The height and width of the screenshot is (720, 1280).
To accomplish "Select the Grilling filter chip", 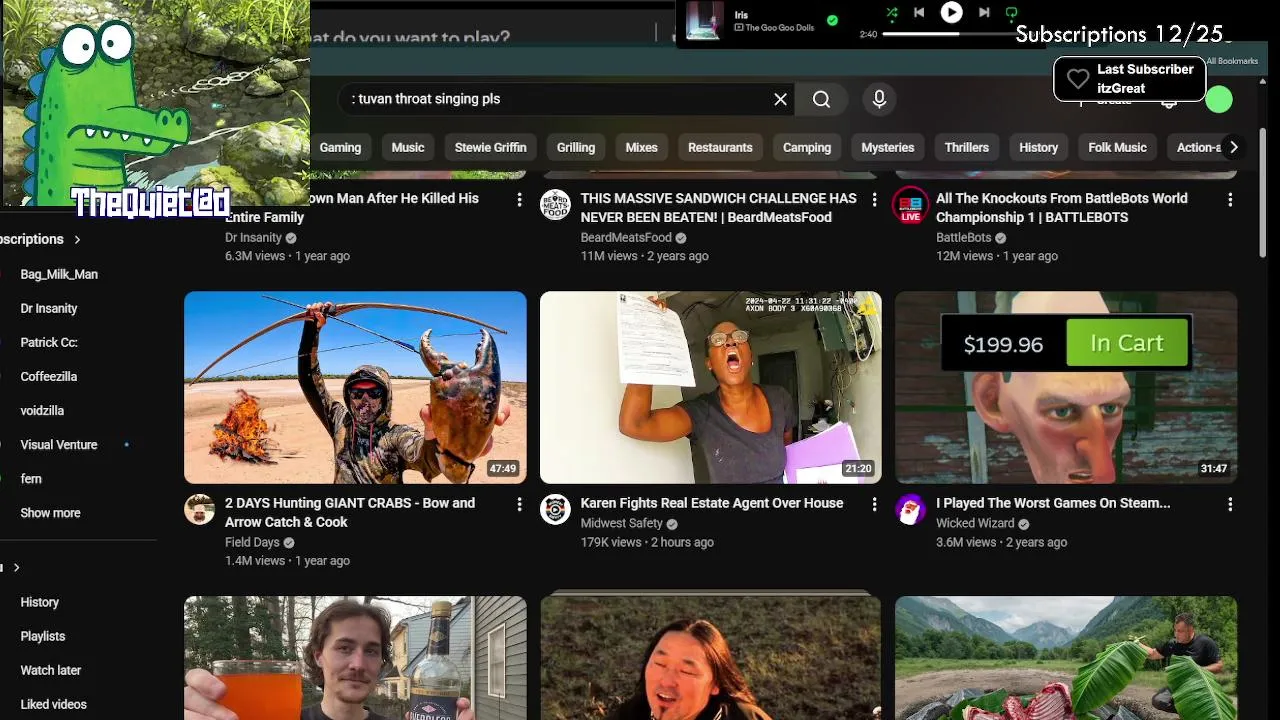I will [x=576, y=147].
